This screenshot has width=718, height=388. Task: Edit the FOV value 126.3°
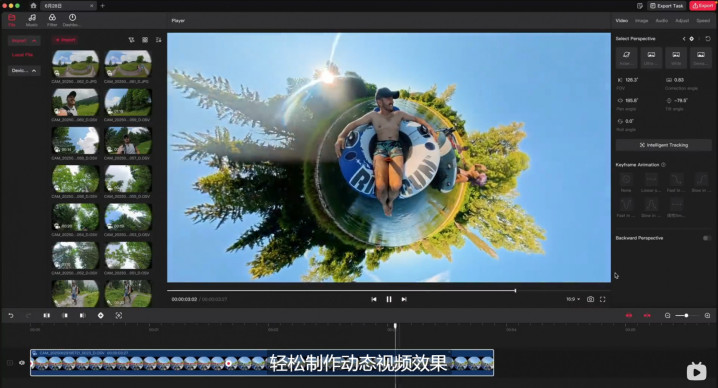click(632, 80)
